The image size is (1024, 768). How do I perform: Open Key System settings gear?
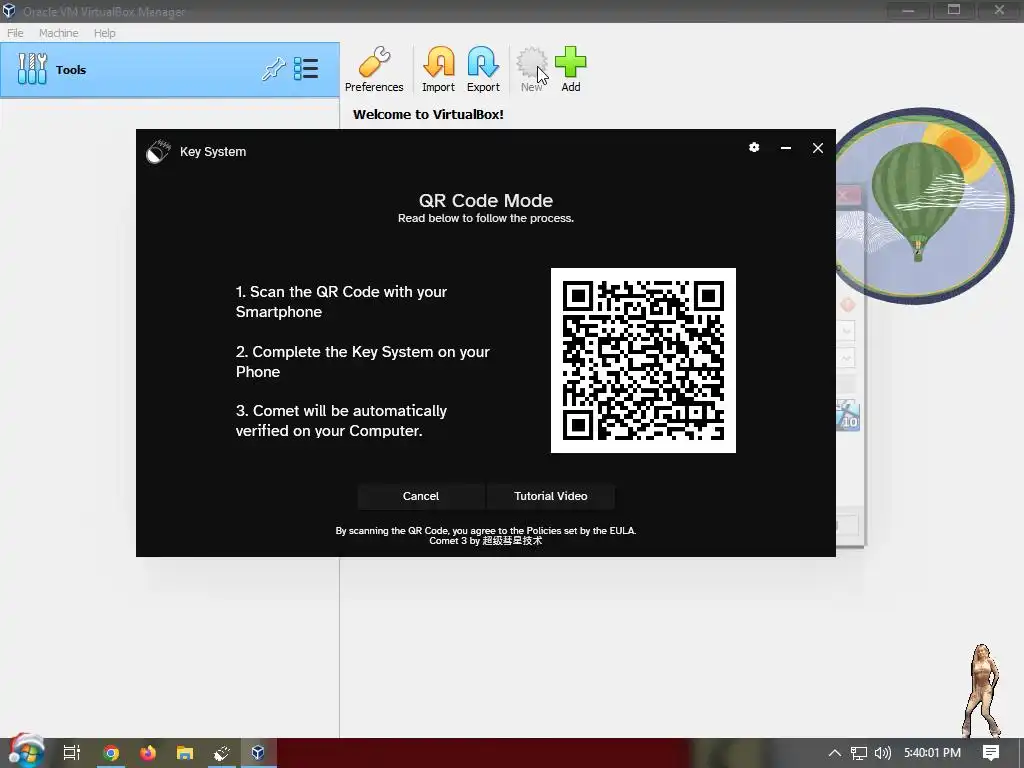754,148
